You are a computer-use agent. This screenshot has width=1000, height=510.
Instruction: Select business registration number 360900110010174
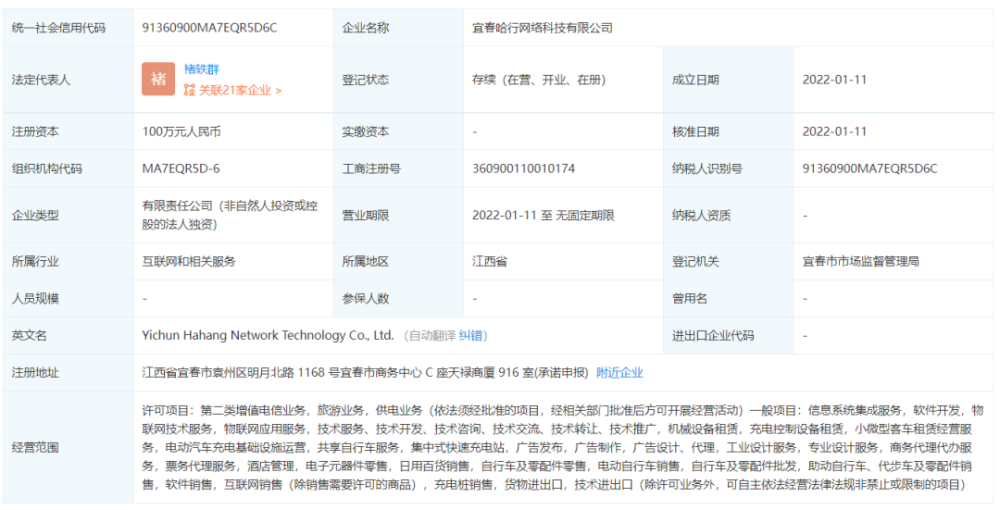click(524, 169)
